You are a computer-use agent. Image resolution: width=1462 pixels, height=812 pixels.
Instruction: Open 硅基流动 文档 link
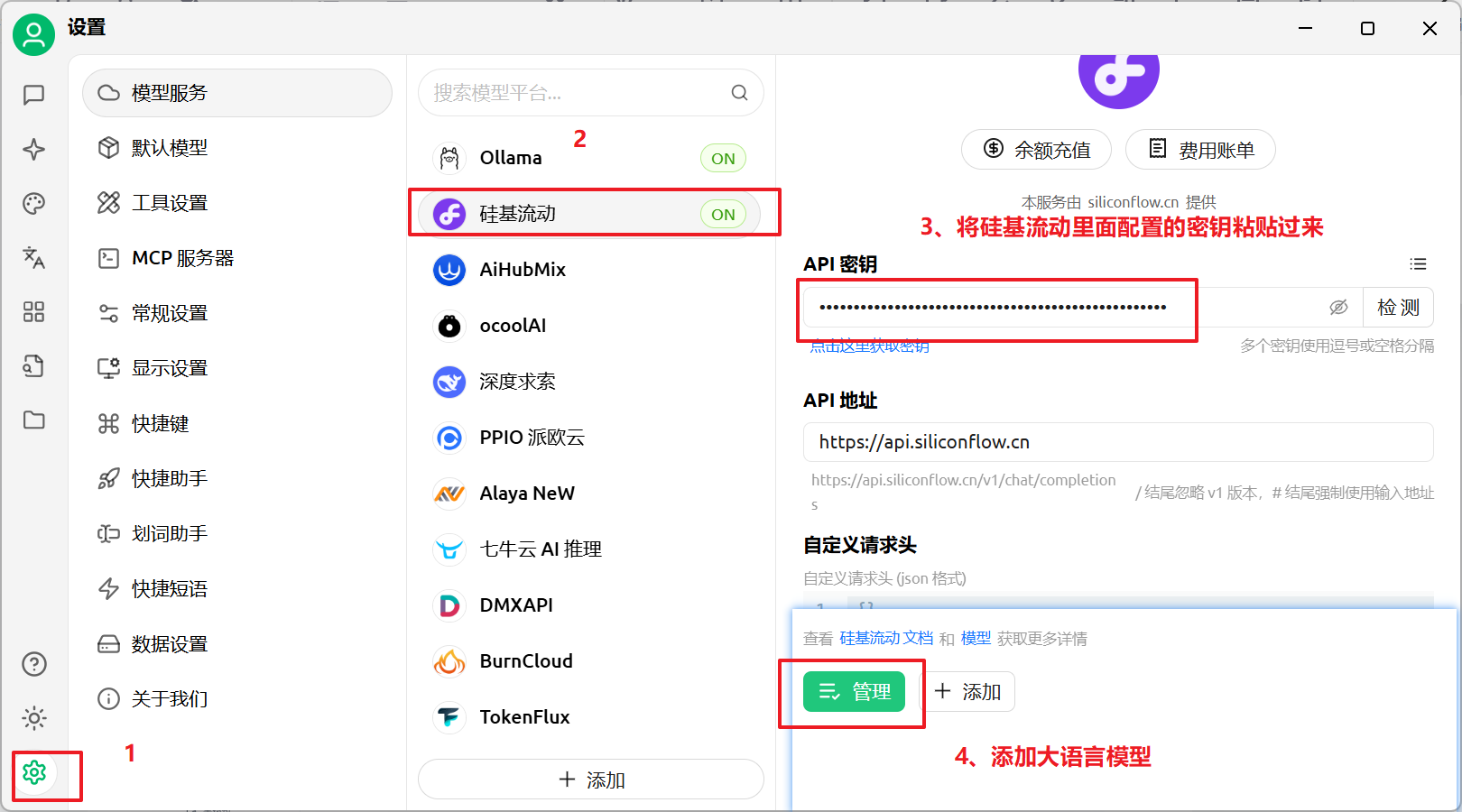click(x=886, y=639)
